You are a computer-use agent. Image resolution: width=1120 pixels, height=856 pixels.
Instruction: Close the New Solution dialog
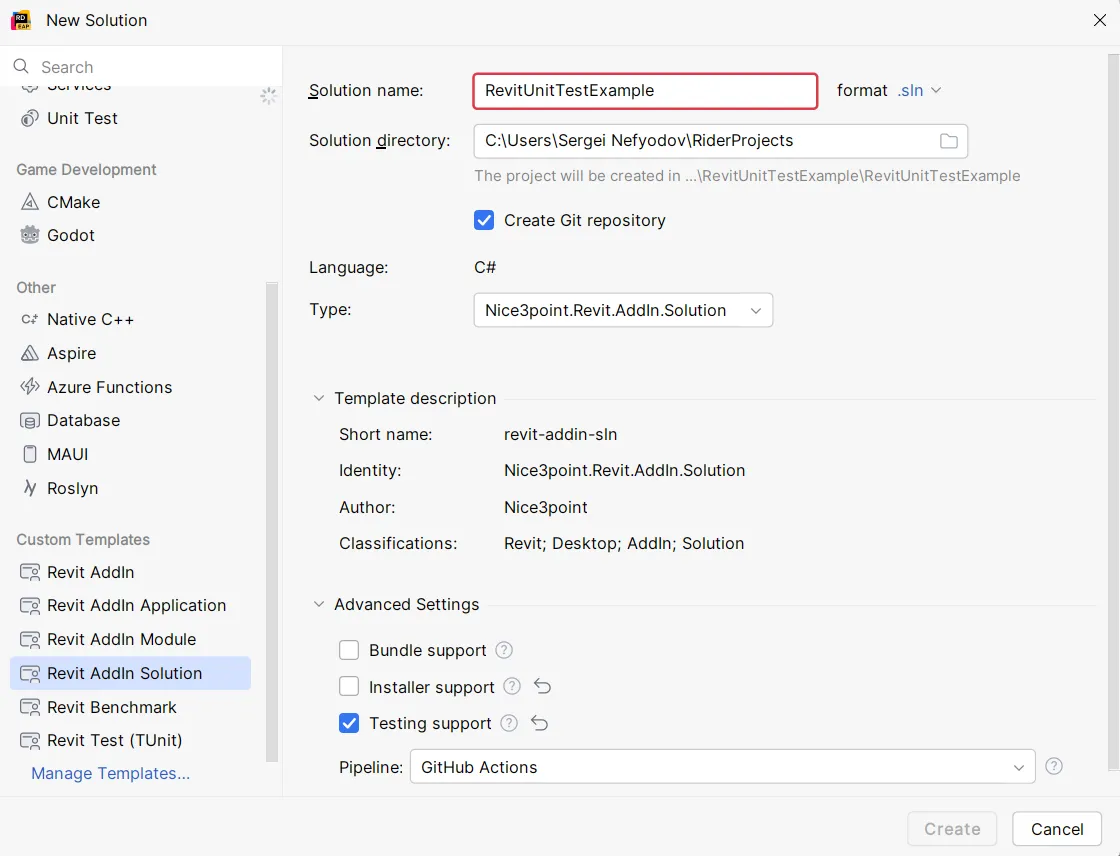[1100, 20]
